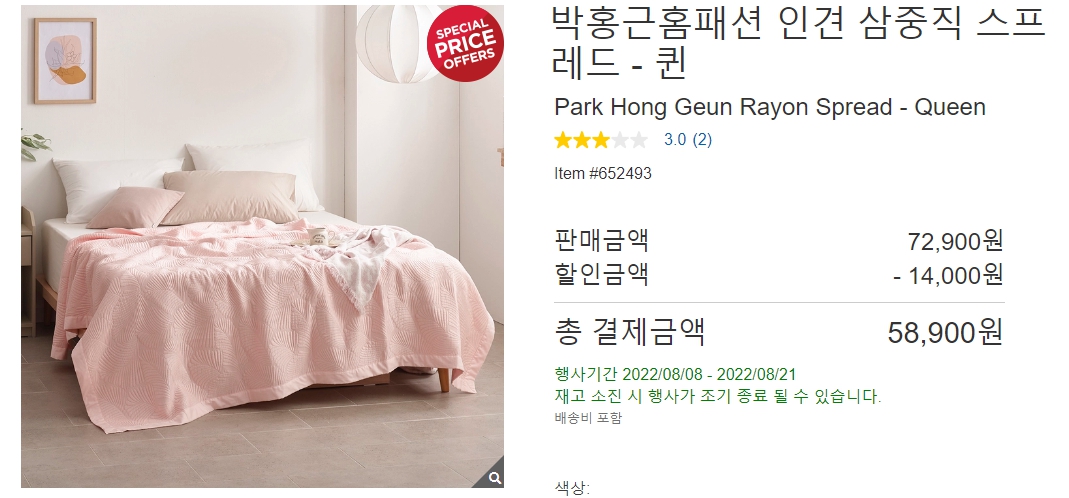Image resolution: width=1069 pixels, height=498 pixels.
Task: Select the Item #652493 text
Action: (x=603, y=173)
